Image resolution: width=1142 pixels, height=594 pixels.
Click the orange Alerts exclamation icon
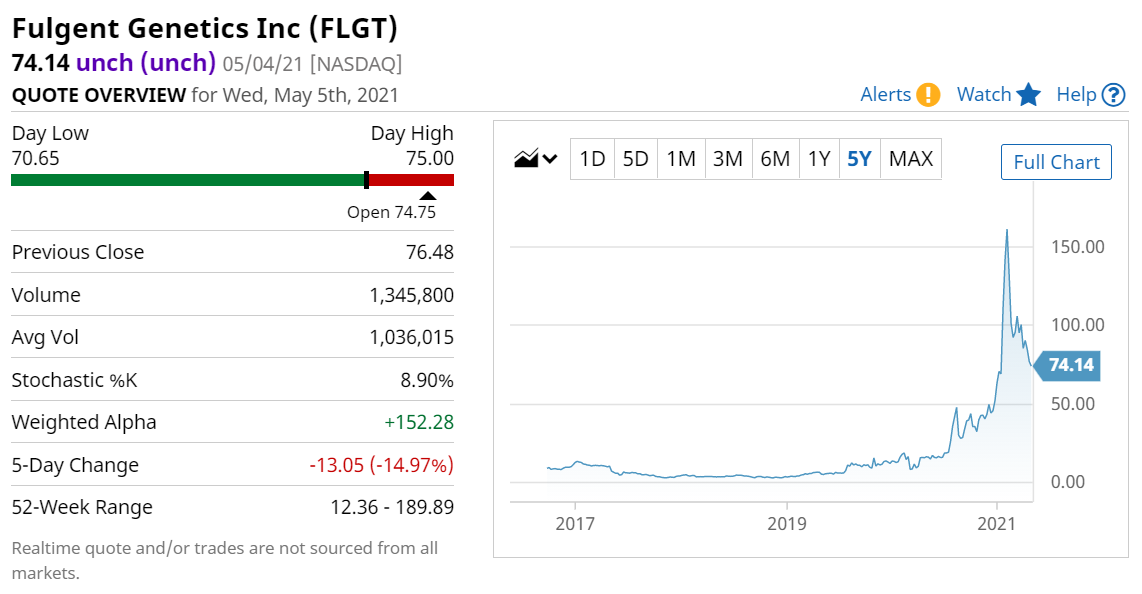point(928,95)
